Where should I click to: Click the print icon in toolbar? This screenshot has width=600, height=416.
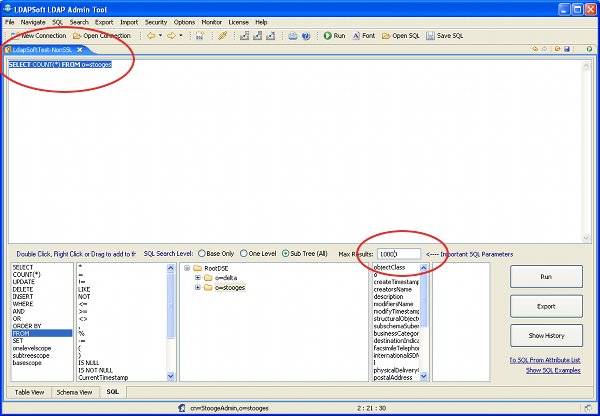pos(292,35)
